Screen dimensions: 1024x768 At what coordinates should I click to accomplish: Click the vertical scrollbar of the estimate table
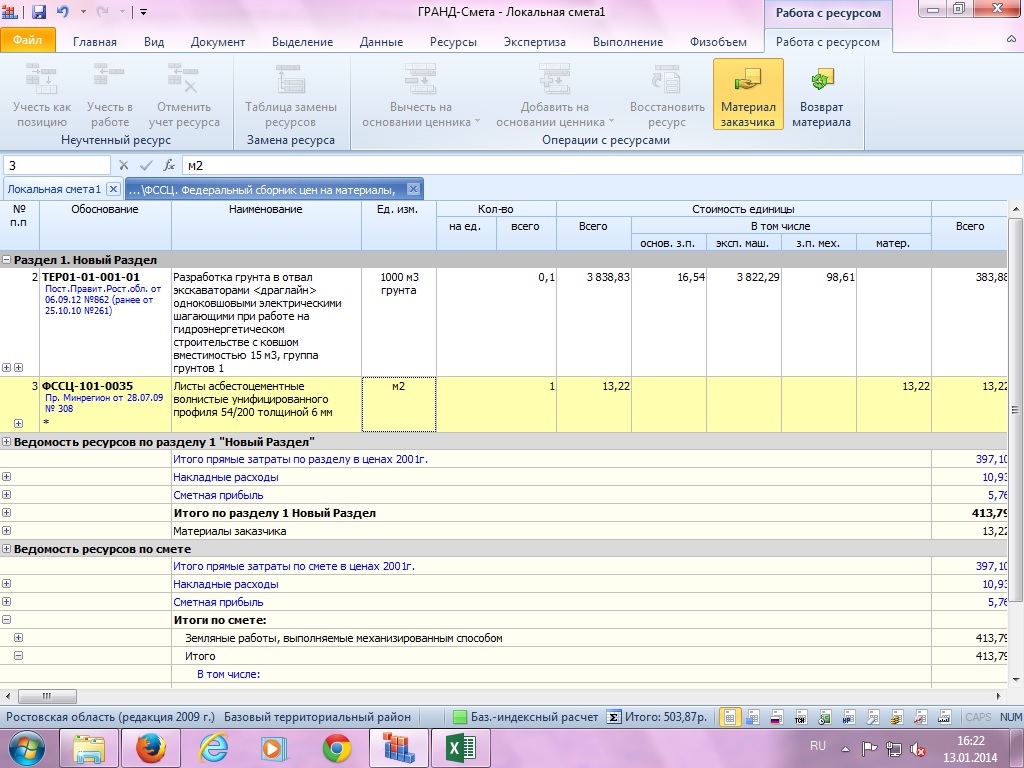tap(1016, 410)
